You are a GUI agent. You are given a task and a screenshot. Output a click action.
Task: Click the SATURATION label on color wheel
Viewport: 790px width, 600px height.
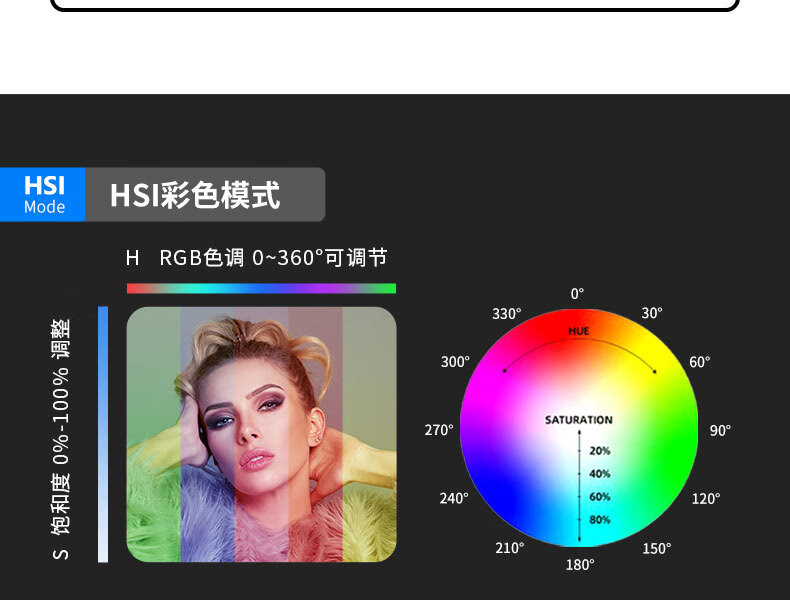(578, 420)
